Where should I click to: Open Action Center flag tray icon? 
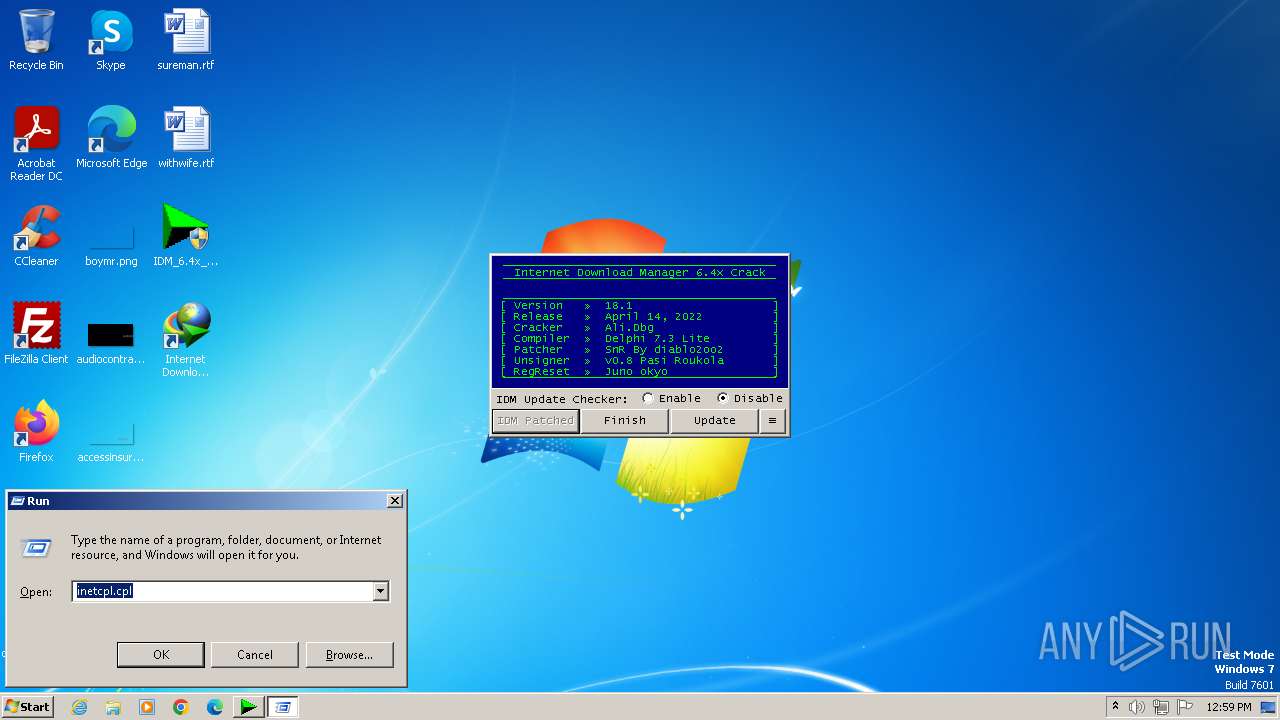pyautogui.click(x=1186, y=707)
